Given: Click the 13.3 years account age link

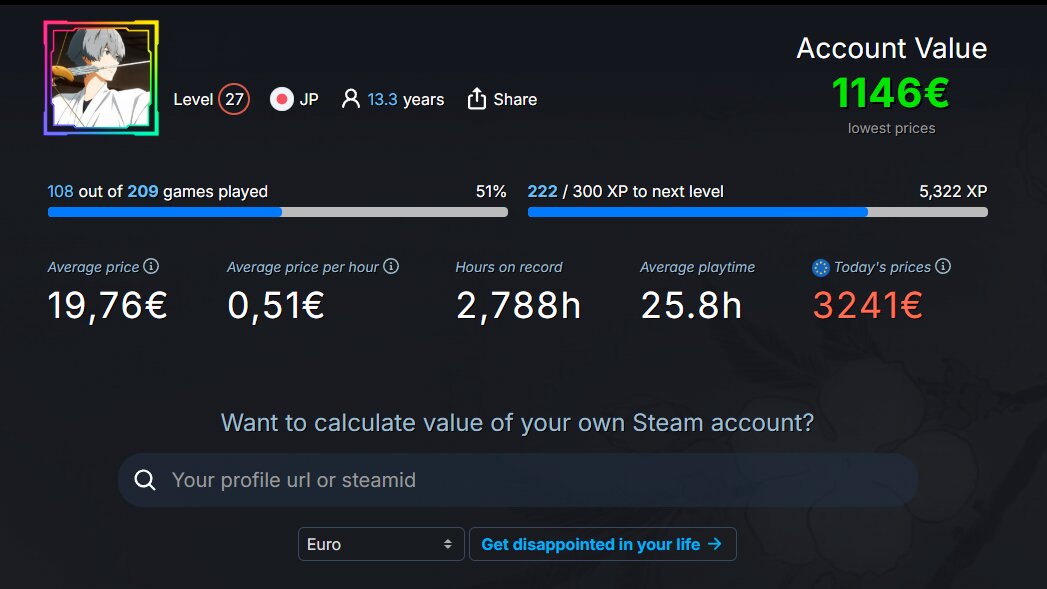Looking at the screenshot, I should tap(405, 100).
